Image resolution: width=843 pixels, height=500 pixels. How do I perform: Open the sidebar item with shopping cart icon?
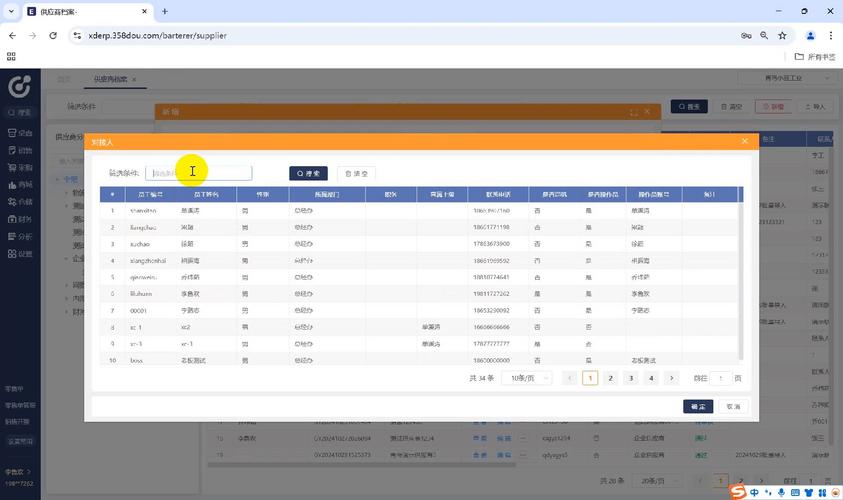pyautogui.click(x=20, y=167)
